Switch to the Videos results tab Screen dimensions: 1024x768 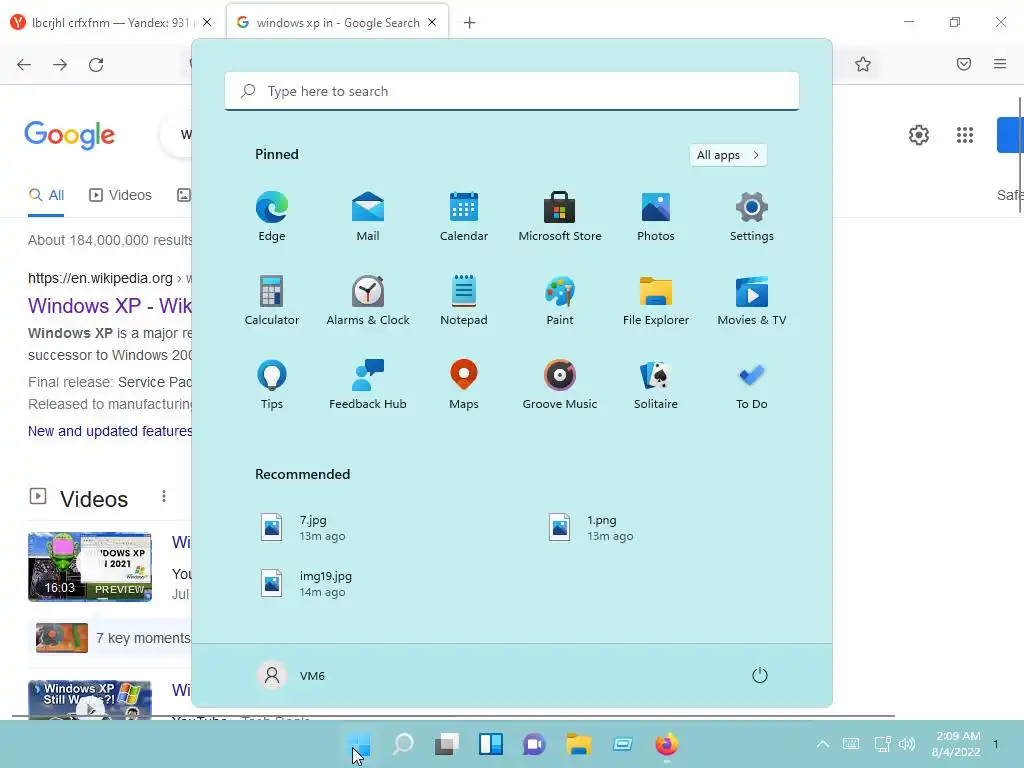point(120,195)
